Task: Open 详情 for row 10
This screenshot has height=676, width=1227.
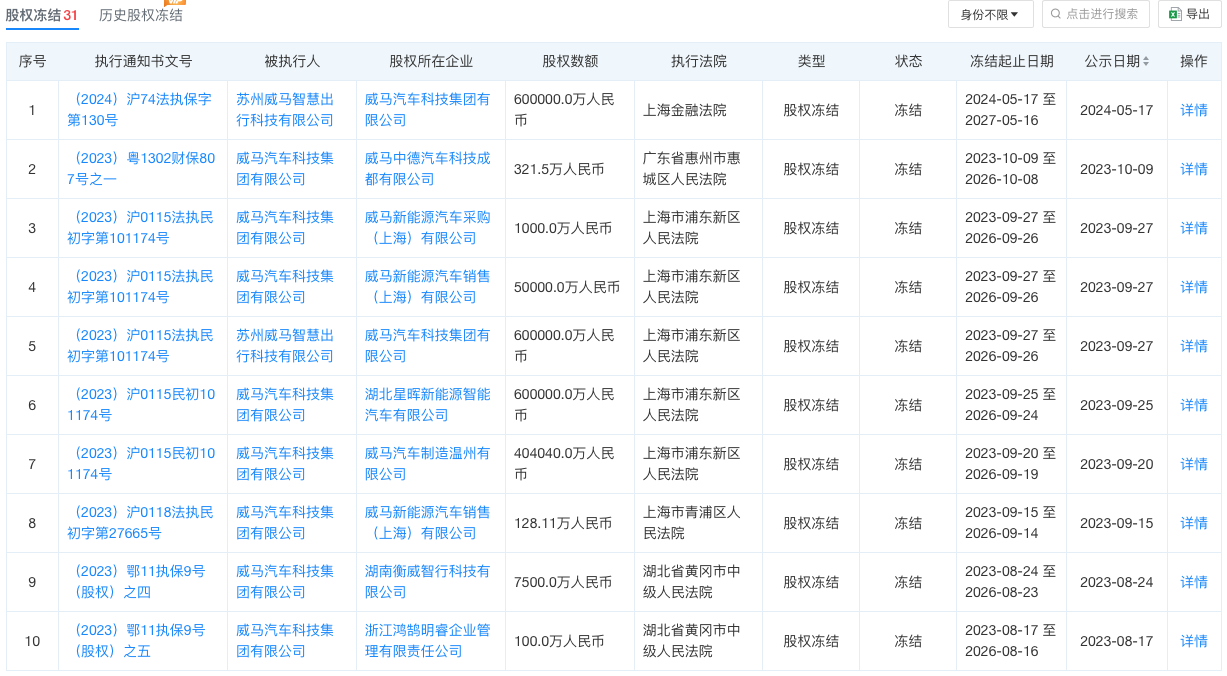Action: 1194,641
